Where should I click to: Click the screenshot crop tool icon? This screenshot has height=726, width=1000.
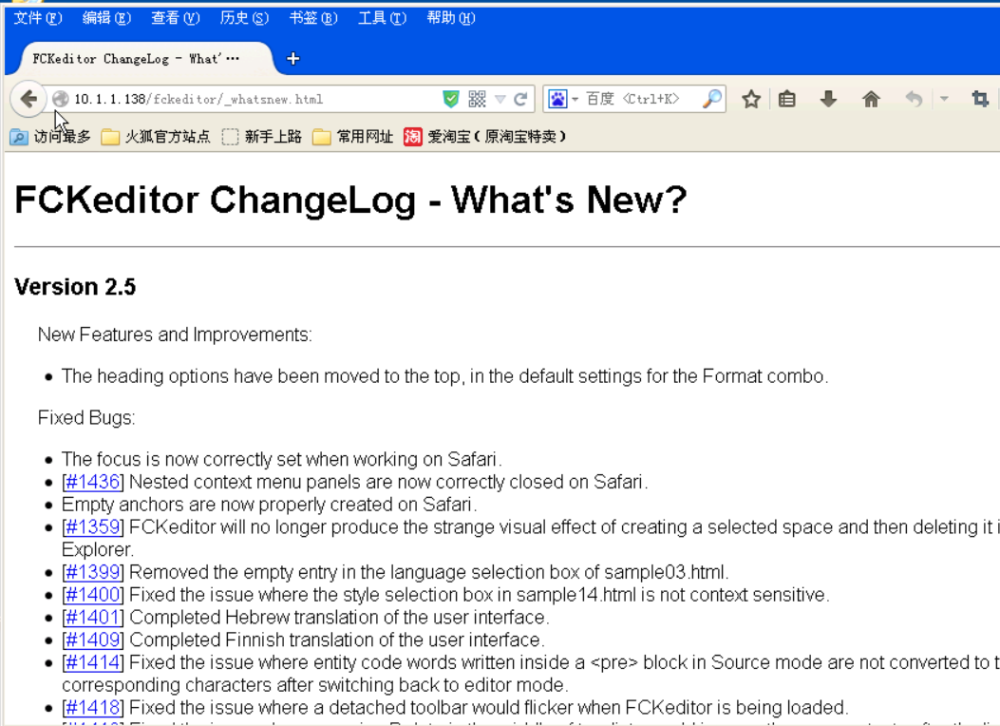tap(980, 99)
